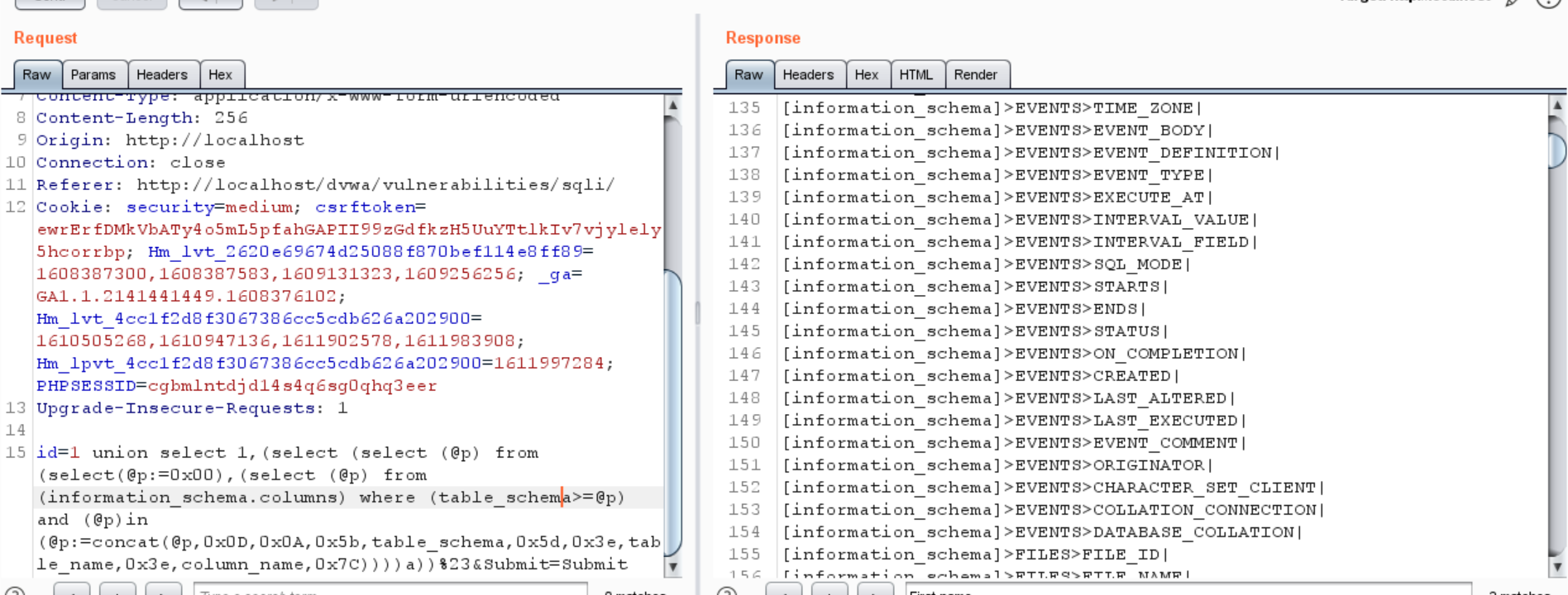Viewport: 1568px width, 595px height.
Task: Click the 'id=1 union select' payload line
Action: pos(287,453)
